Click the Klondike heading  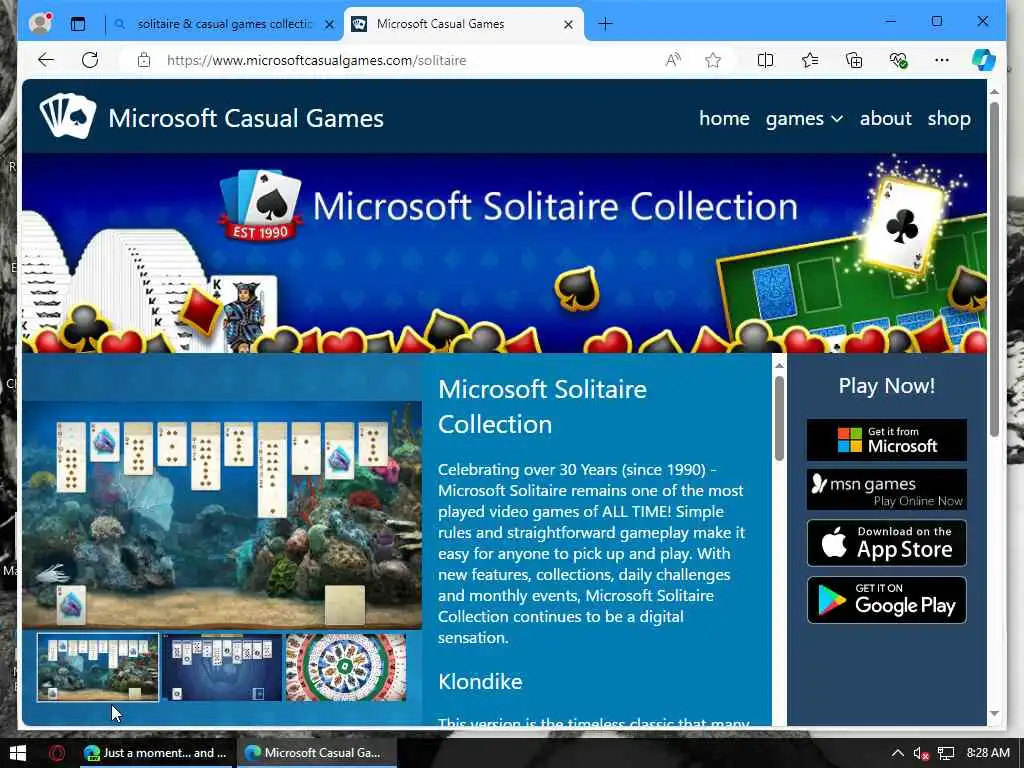click(x=480, y=681)
